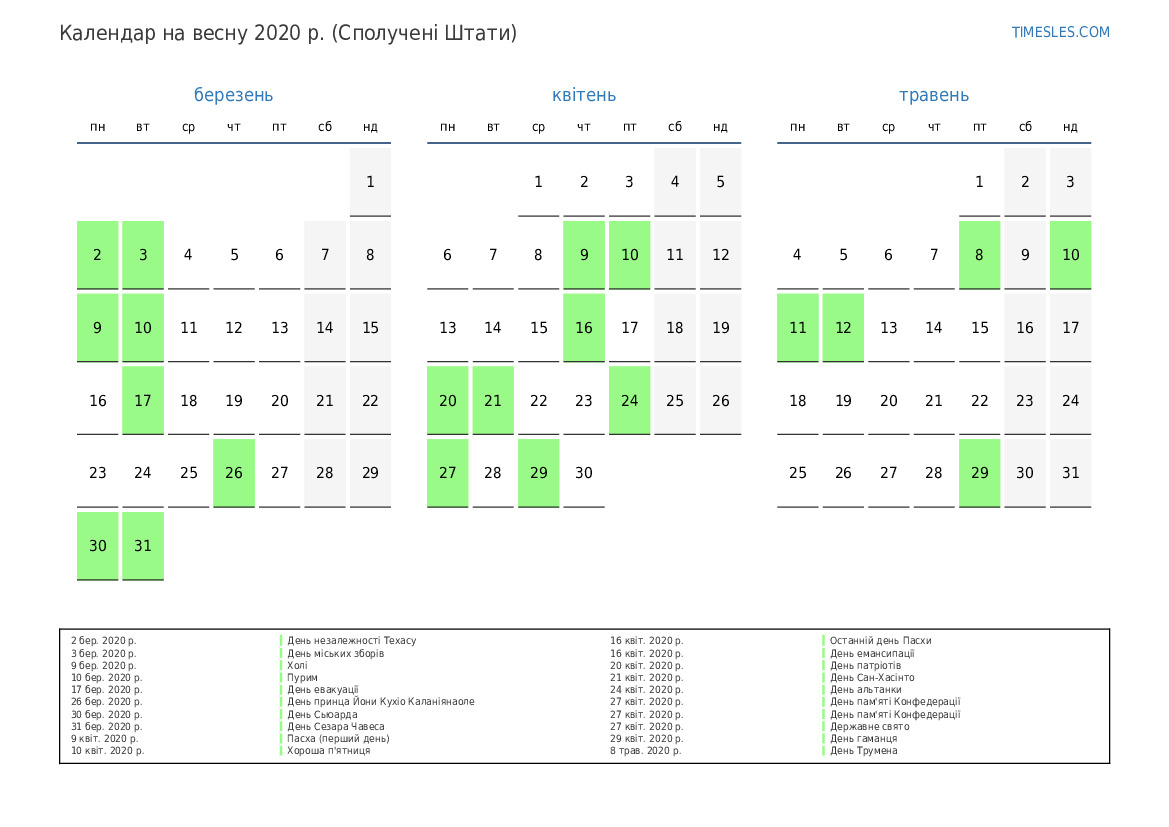Select Sunday May 10 holiday cell
1169x827 pixels.
1070,255
